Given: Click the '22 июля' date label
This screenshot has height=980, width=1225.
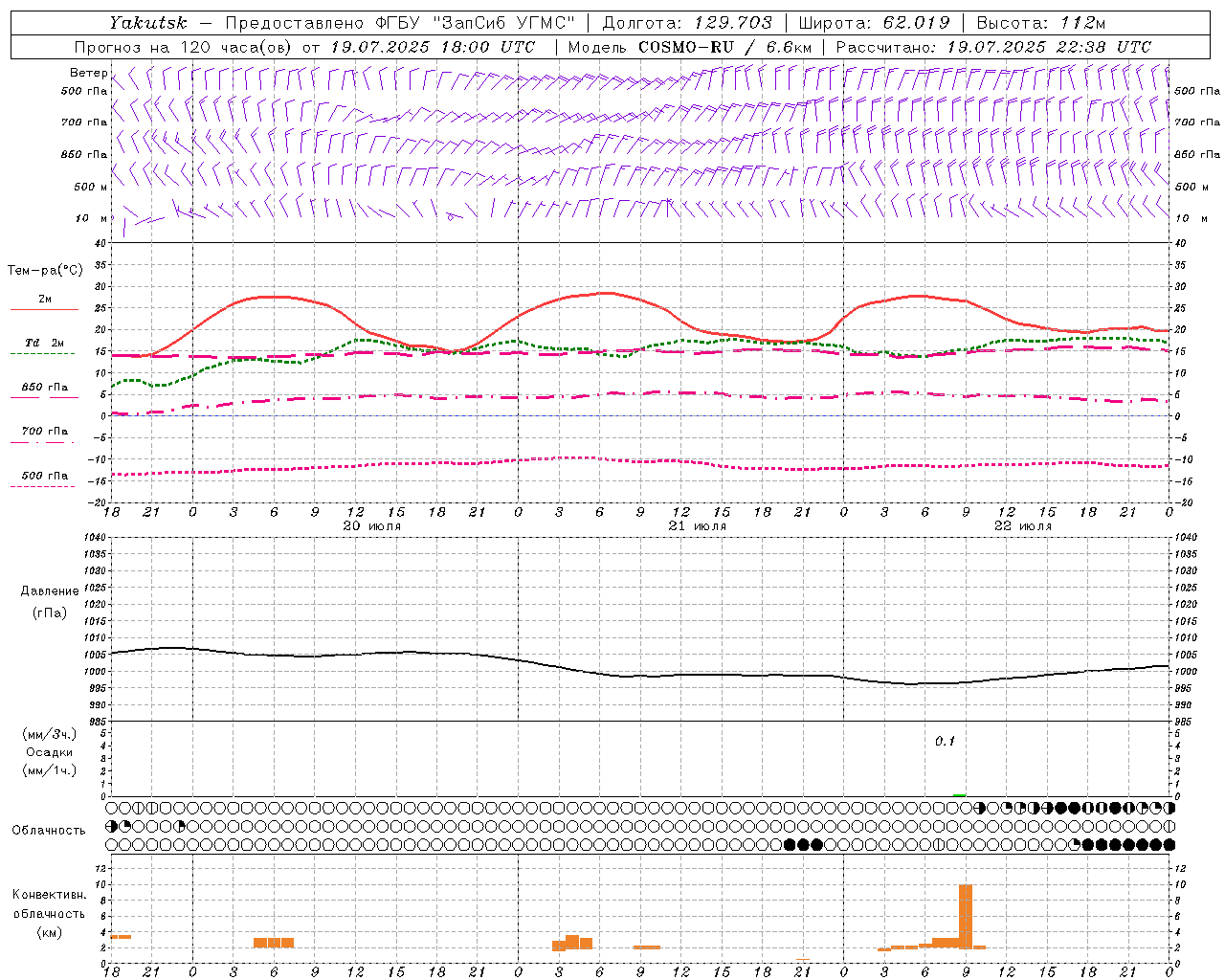Looking at the screenshot, I should (1022, 526).
